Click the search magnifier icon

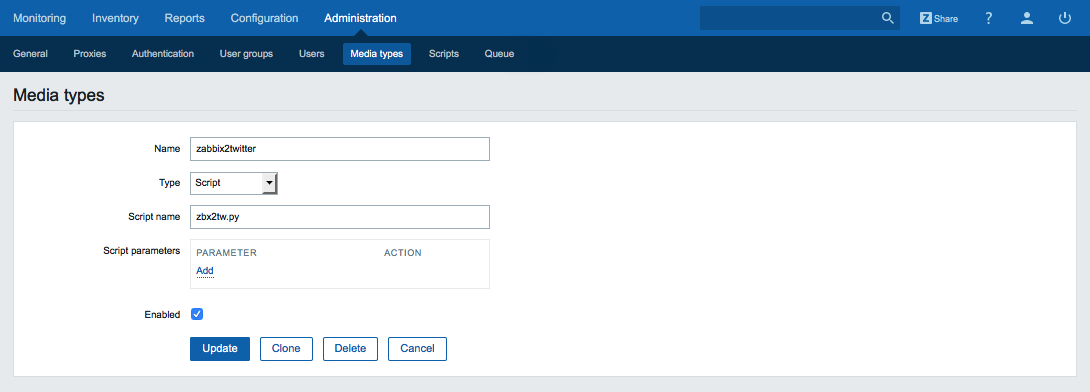(888, 18)
